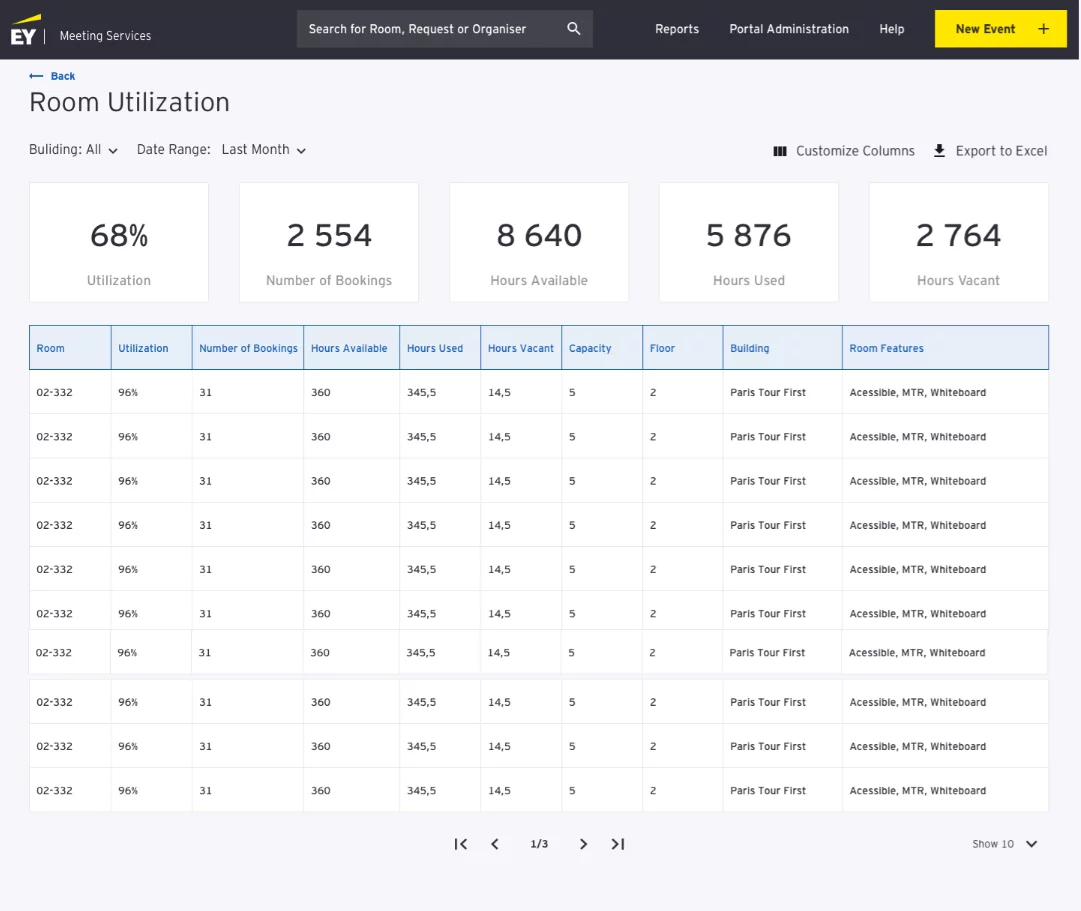1081x911 pixels.
Task: Open search with the magnifying glass icon
Action: click(573, 29)
